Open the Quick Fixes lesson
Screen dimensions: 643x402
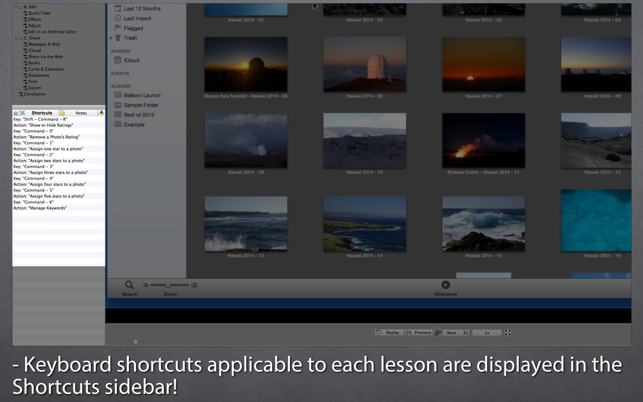tap(37, 13)
